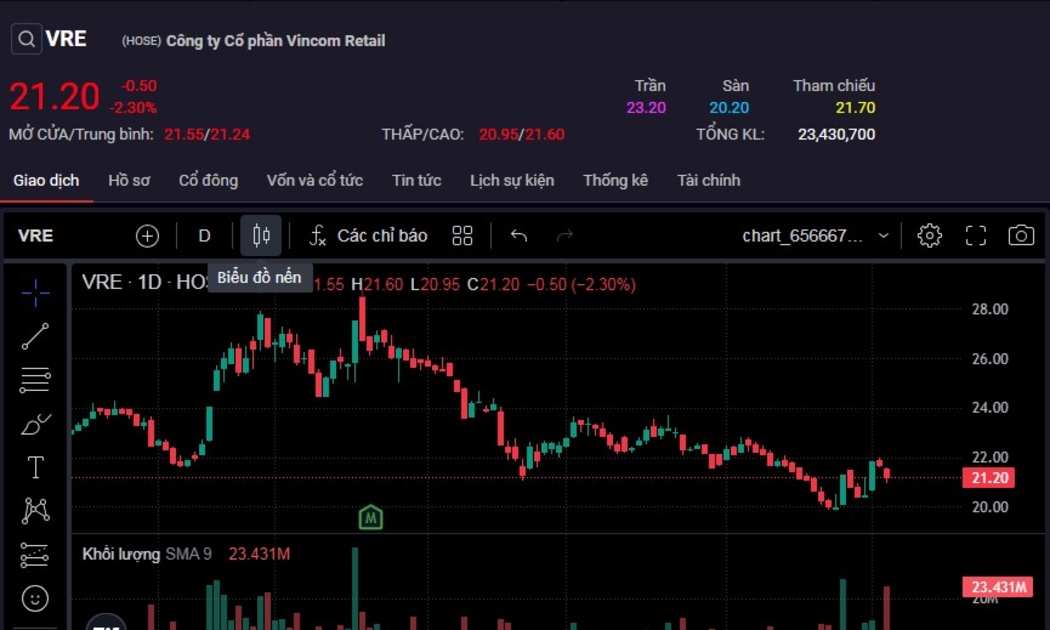
Task: Open the Các chỉ báo indicators menu
Action: pos(367,236)
